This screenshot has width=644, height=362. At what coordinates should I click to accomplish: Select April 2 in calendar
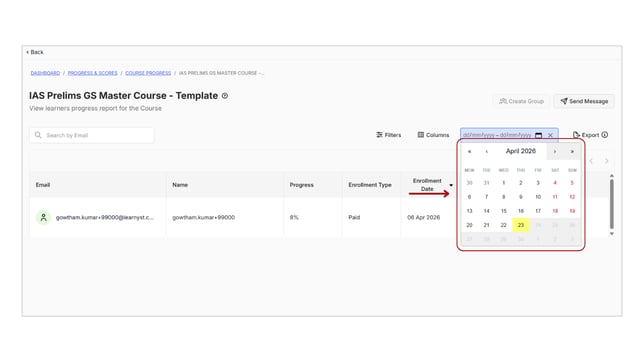click(x=521, y=183)
